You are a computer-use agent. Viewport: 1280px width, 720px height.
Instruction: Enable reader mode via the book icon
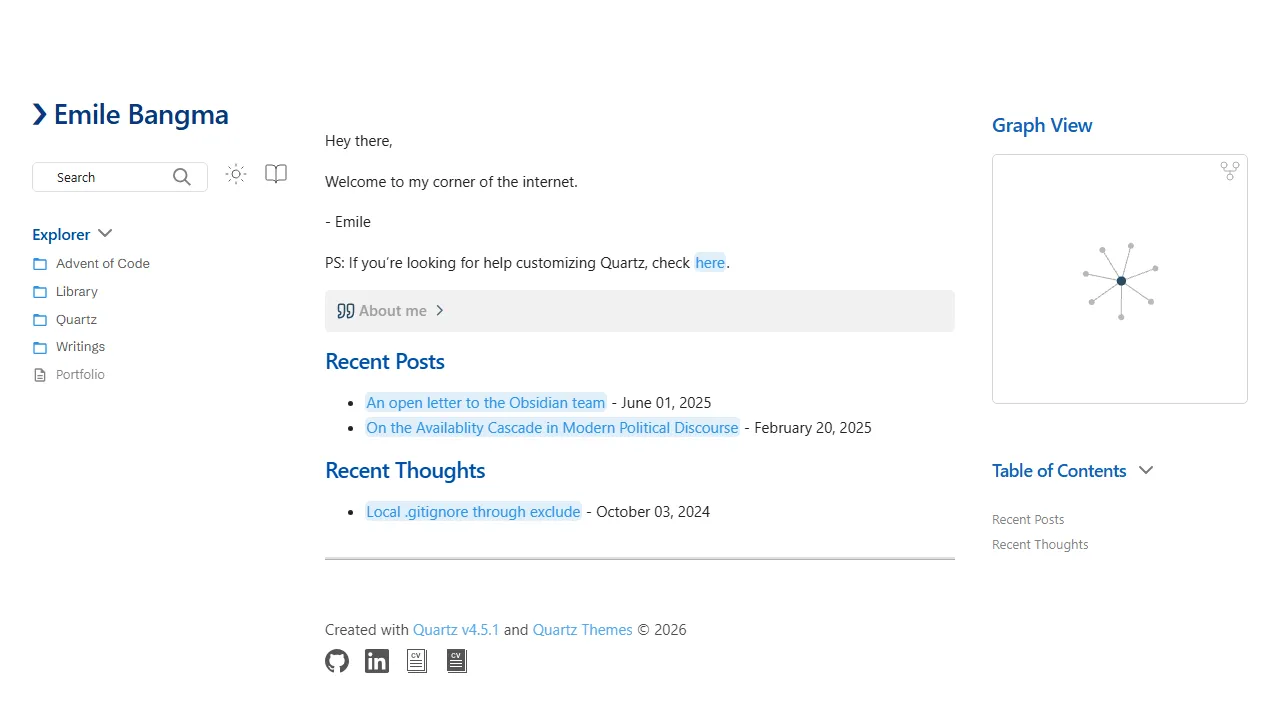(x=275, y=173)
